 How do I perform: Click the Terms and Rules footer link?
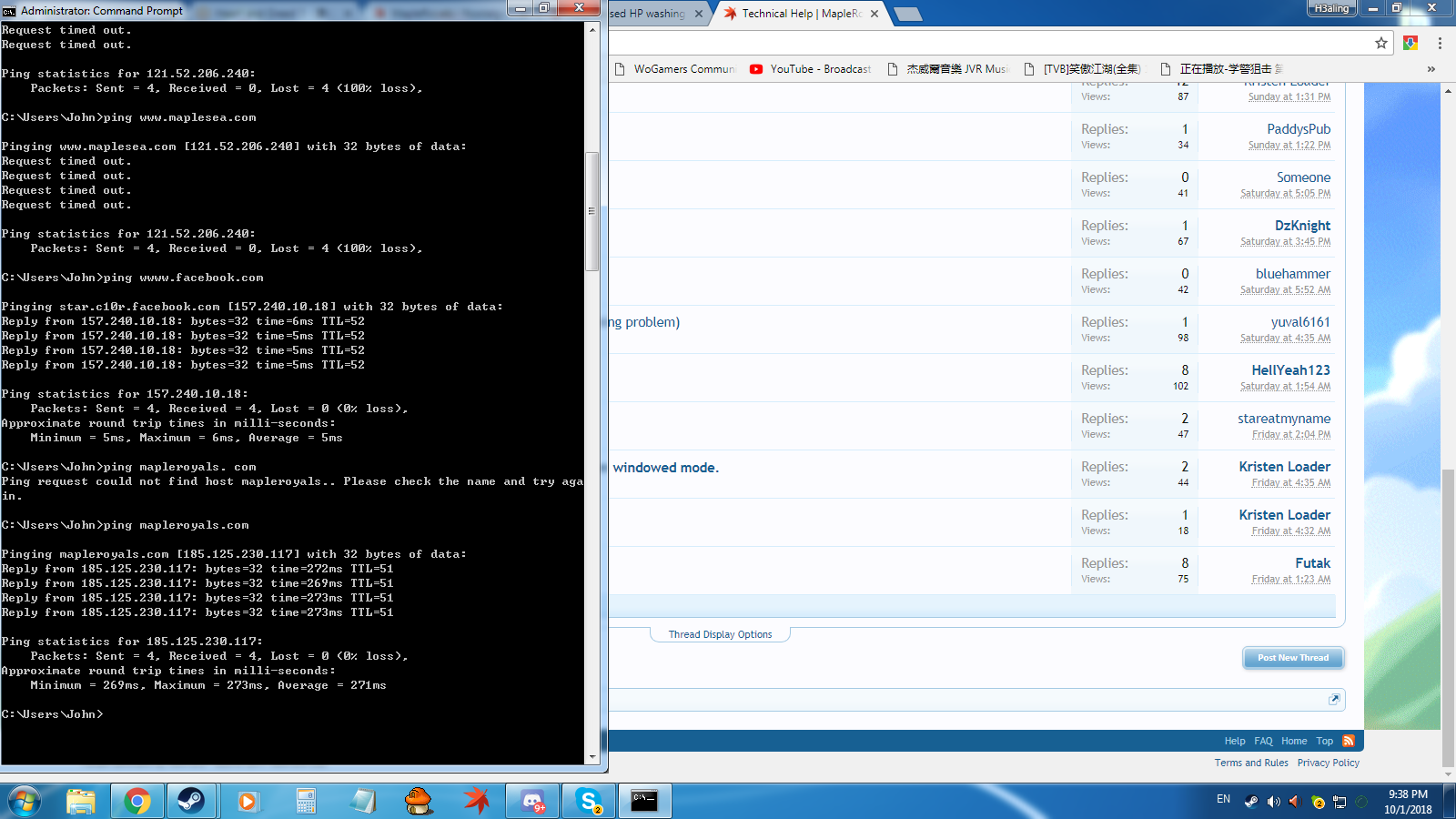point(1251,763)
